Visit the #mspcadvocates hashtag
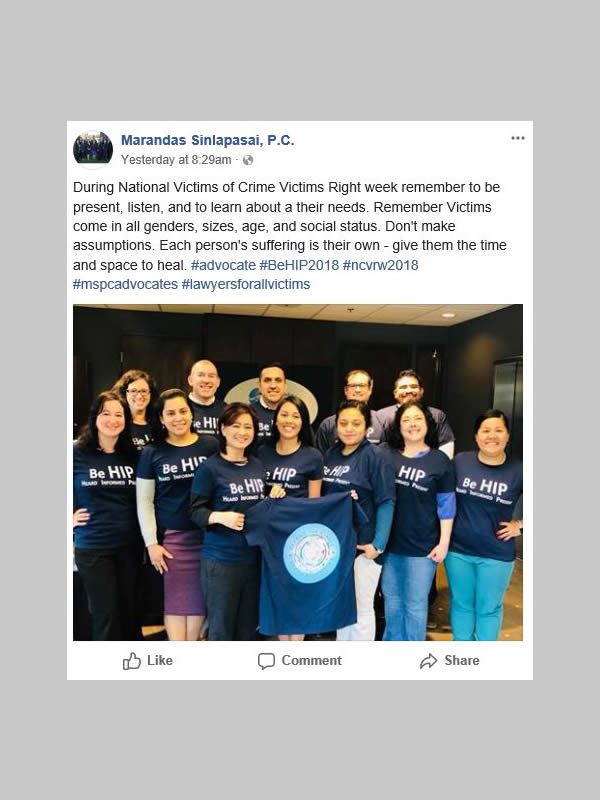Image resolution: width=600 pixels, height=800 pixels. pyautogui.click(x=126, y=284)
